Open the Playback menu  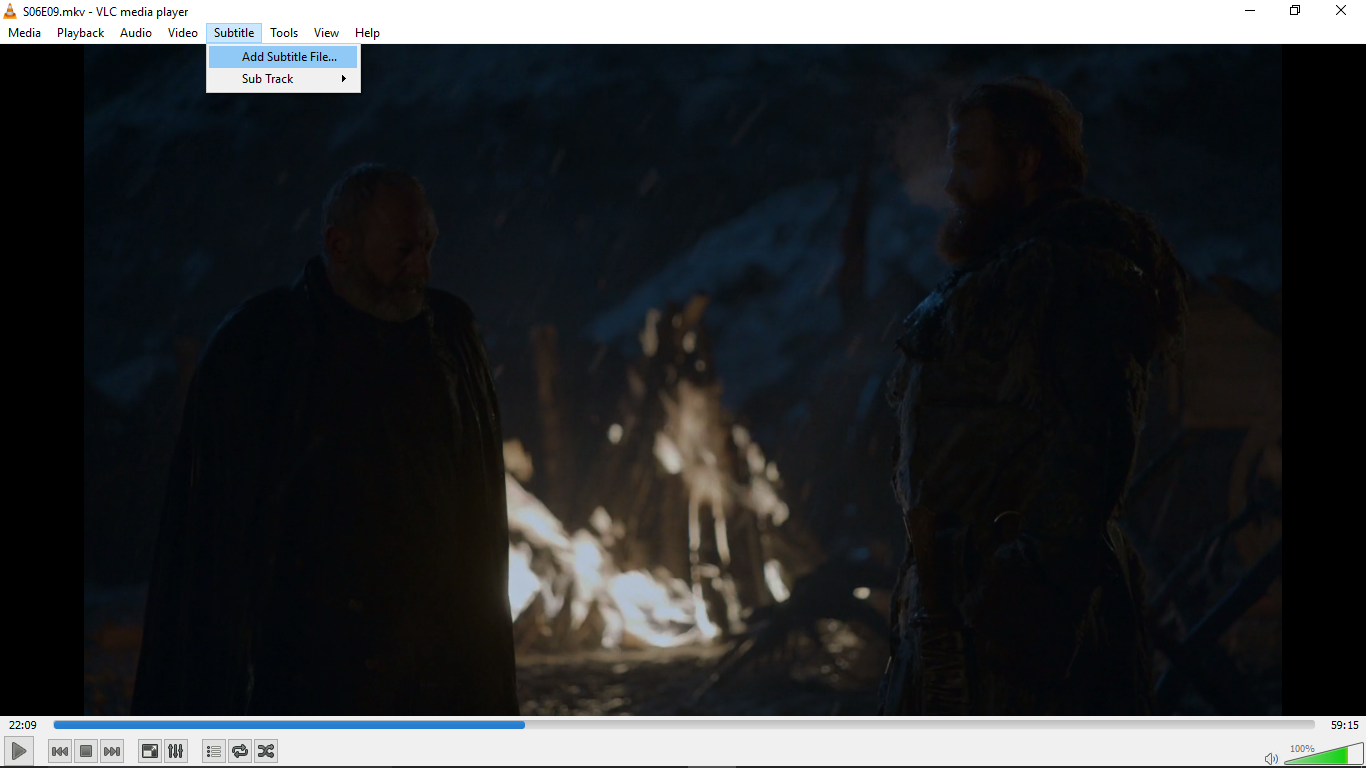(x=80, y=33)
